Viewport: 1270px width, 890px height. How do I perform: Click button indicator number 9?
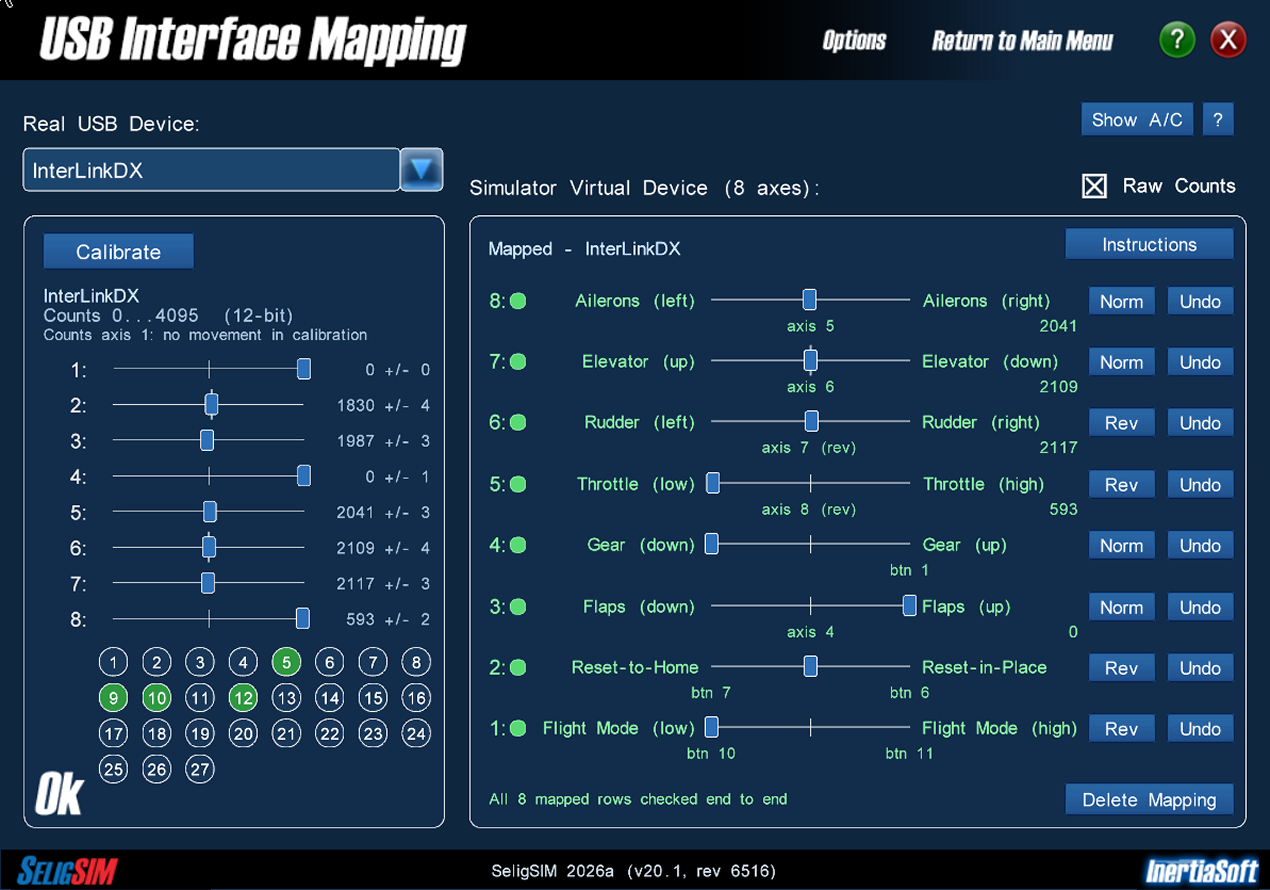[x=114, y=698]
